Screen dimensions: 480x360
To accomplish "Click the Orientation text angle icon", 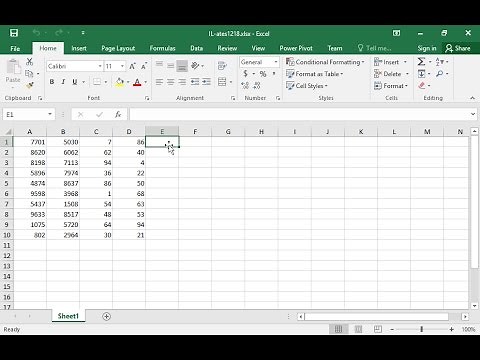I will click(195, 65).
